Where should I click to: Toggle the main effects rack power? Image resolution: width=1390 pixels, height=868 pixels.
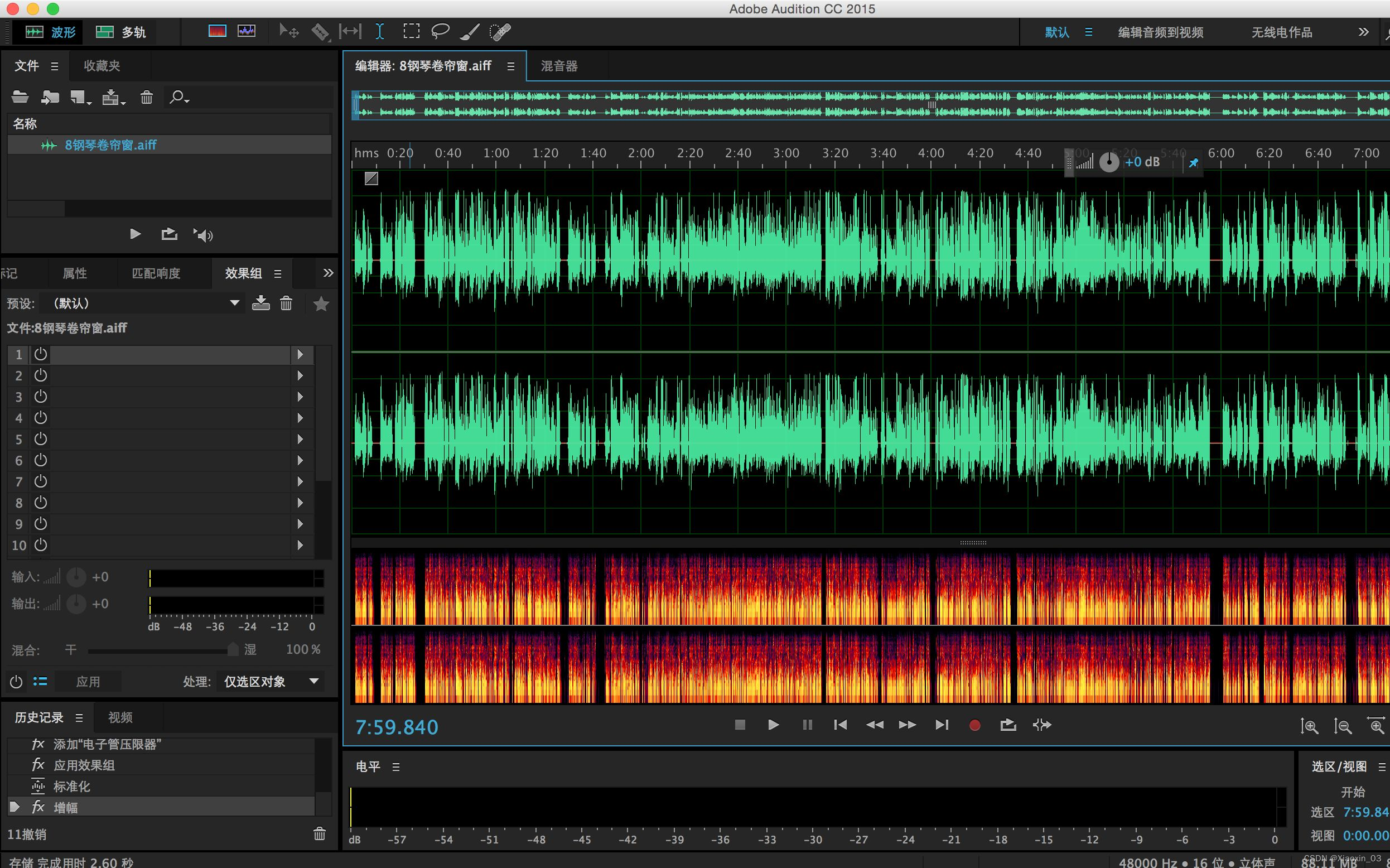pos(16,682)
